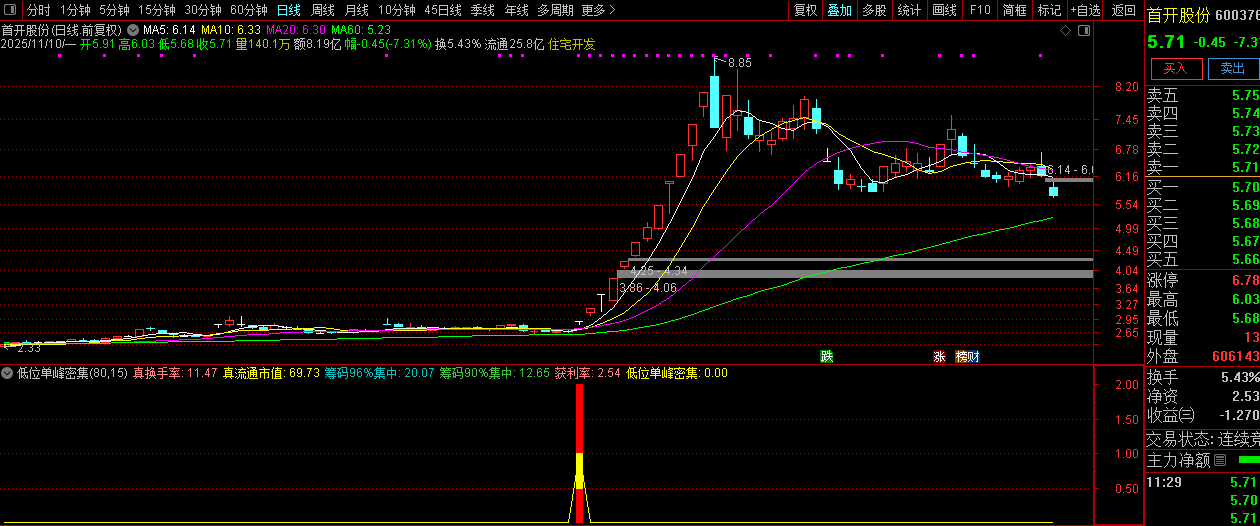Switch to 15分钟 period
Screen dimensions: 1260x526
point(156,10)
